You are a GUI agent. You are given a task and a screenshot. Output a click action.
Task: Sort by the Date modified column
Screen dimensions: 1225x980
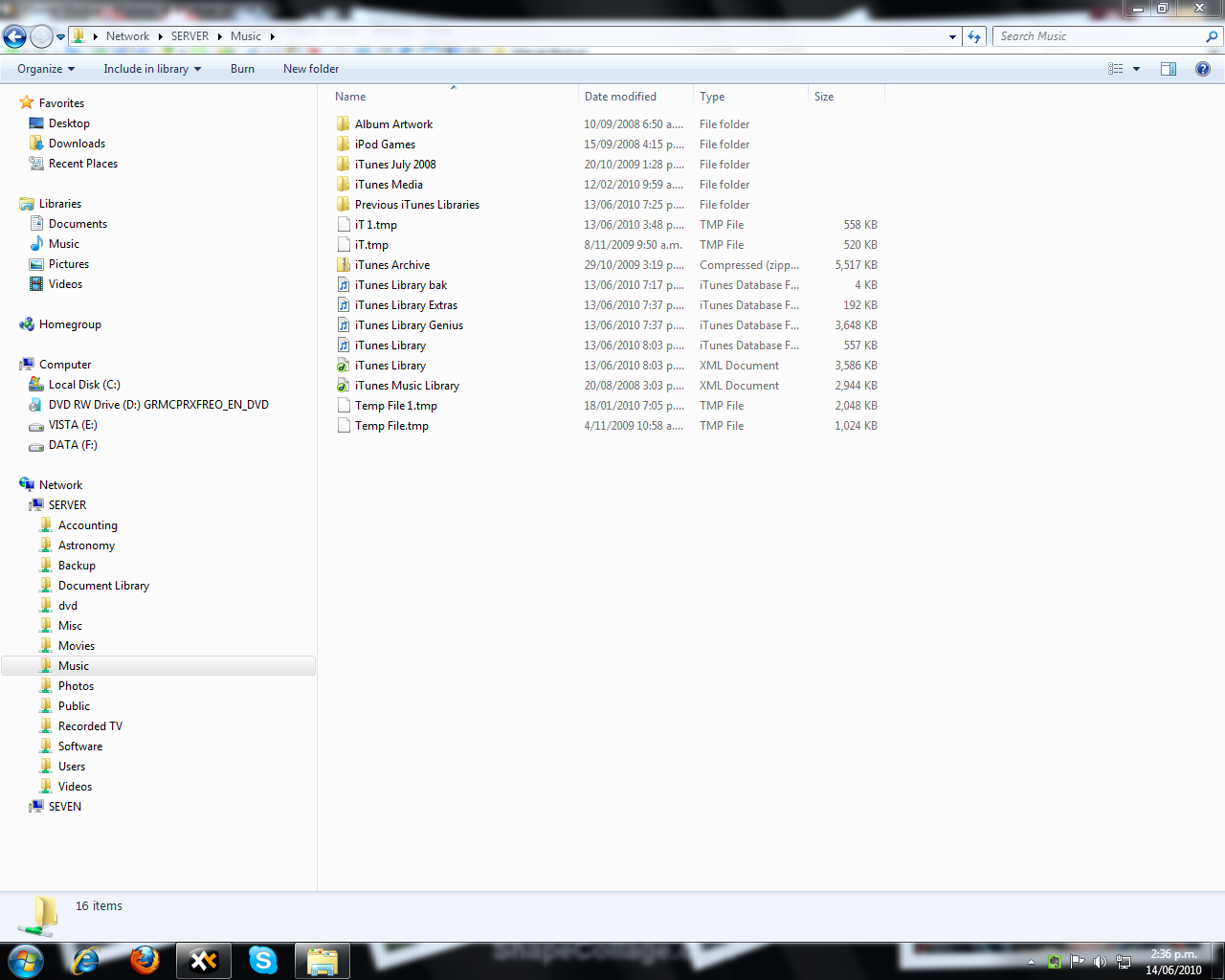click(635, 97)
